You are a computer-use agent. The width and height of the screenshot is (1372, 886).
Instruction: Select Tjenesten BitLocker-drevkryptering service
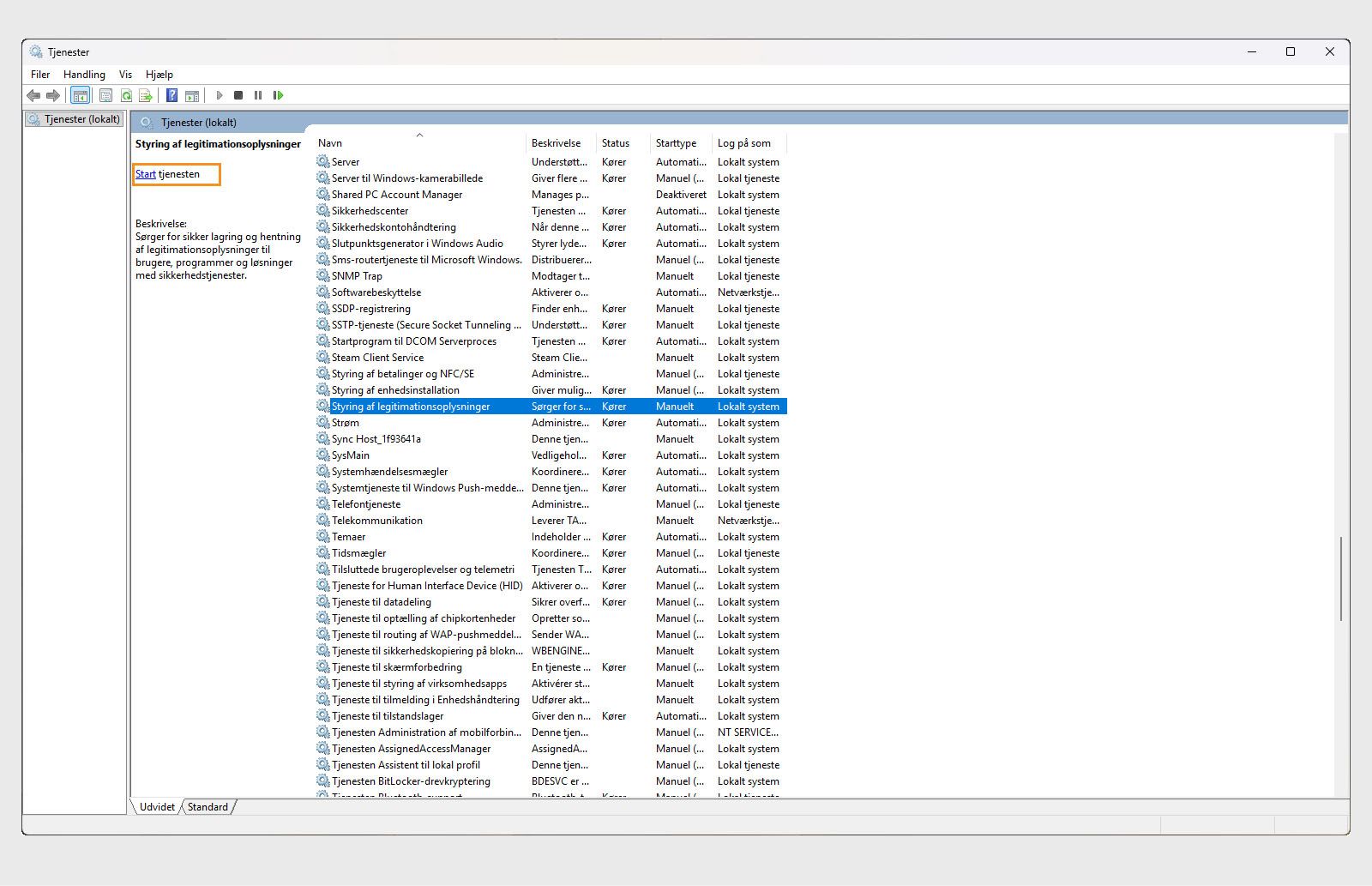coord(551,781)
